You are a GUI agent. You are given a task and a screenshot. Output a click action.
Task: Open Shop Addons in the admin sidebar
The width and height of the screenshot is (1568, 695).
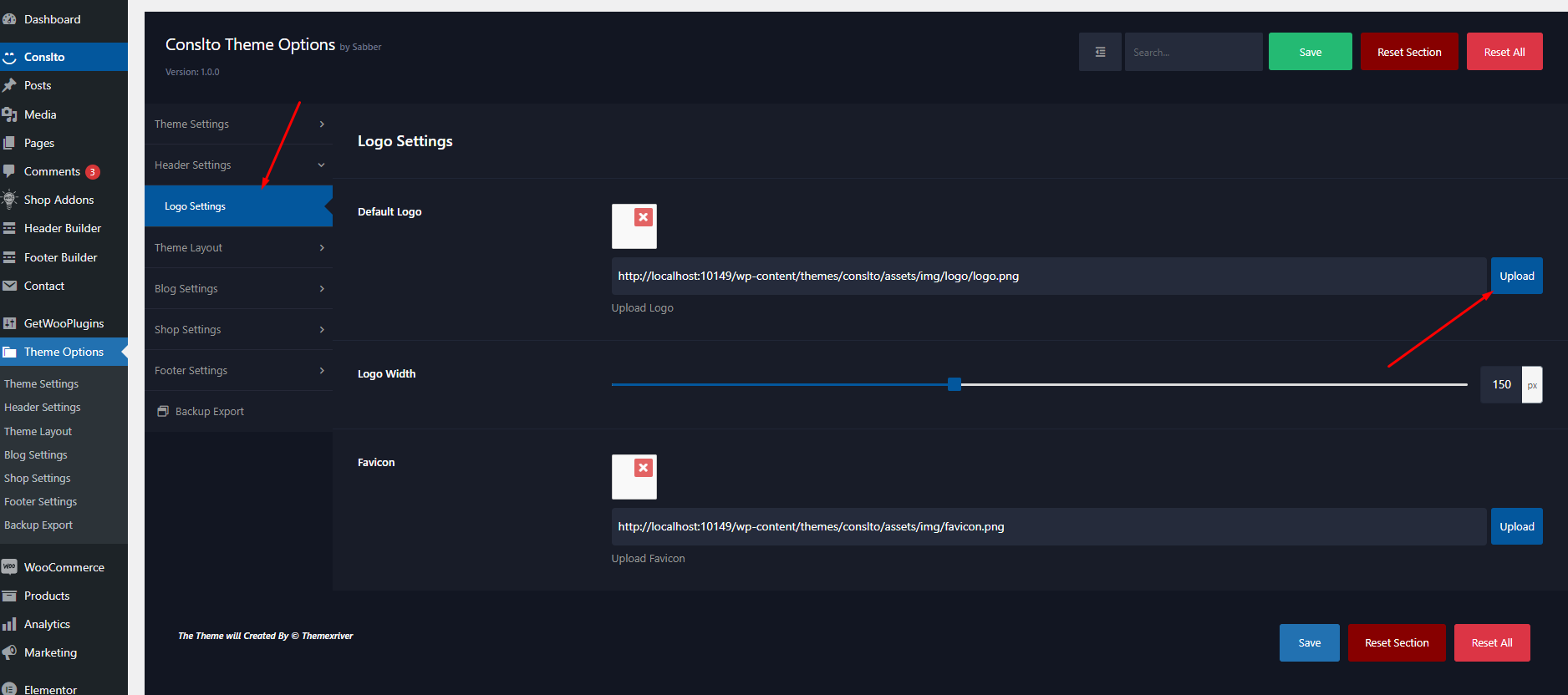pos(59,200)
